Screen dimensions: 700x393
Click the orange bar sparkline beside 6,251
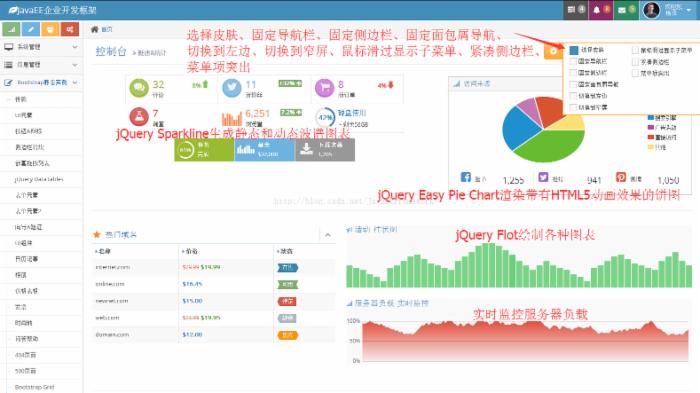[x=232, y=119]
